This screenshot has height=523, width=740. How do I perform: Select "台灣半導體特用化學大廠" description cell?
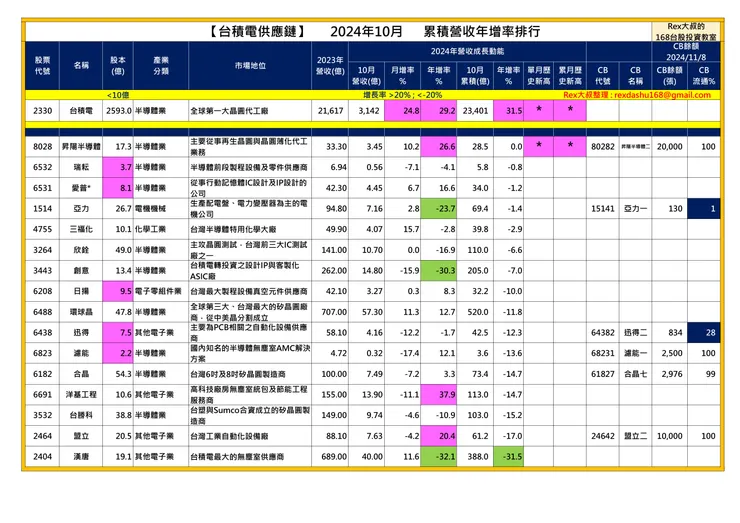pos(250,229)
